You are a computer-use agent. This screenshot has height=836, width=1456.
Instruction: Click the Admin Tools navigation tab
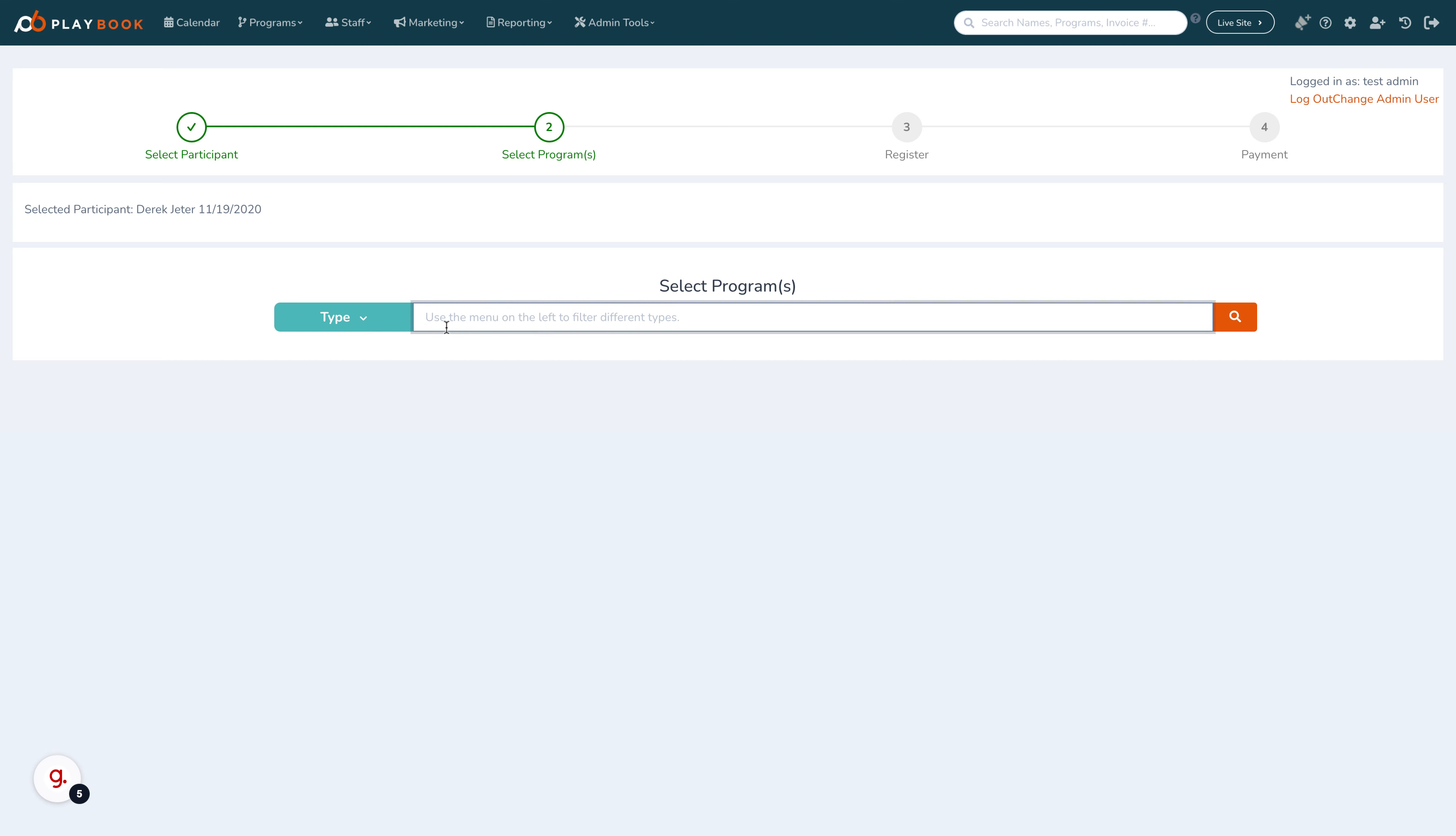pyautogui.click(x=614, y=22)
